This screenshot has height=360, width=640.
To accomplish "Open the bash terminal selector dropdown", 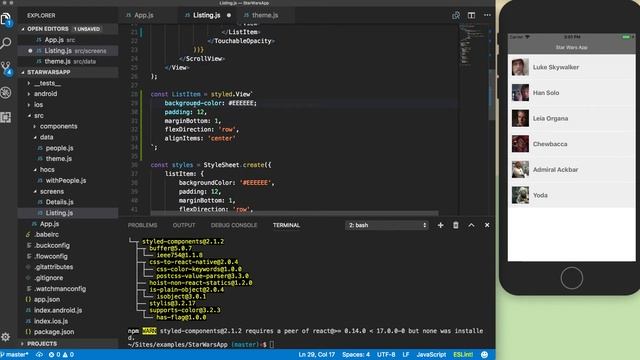I will [x=387, y=225].
